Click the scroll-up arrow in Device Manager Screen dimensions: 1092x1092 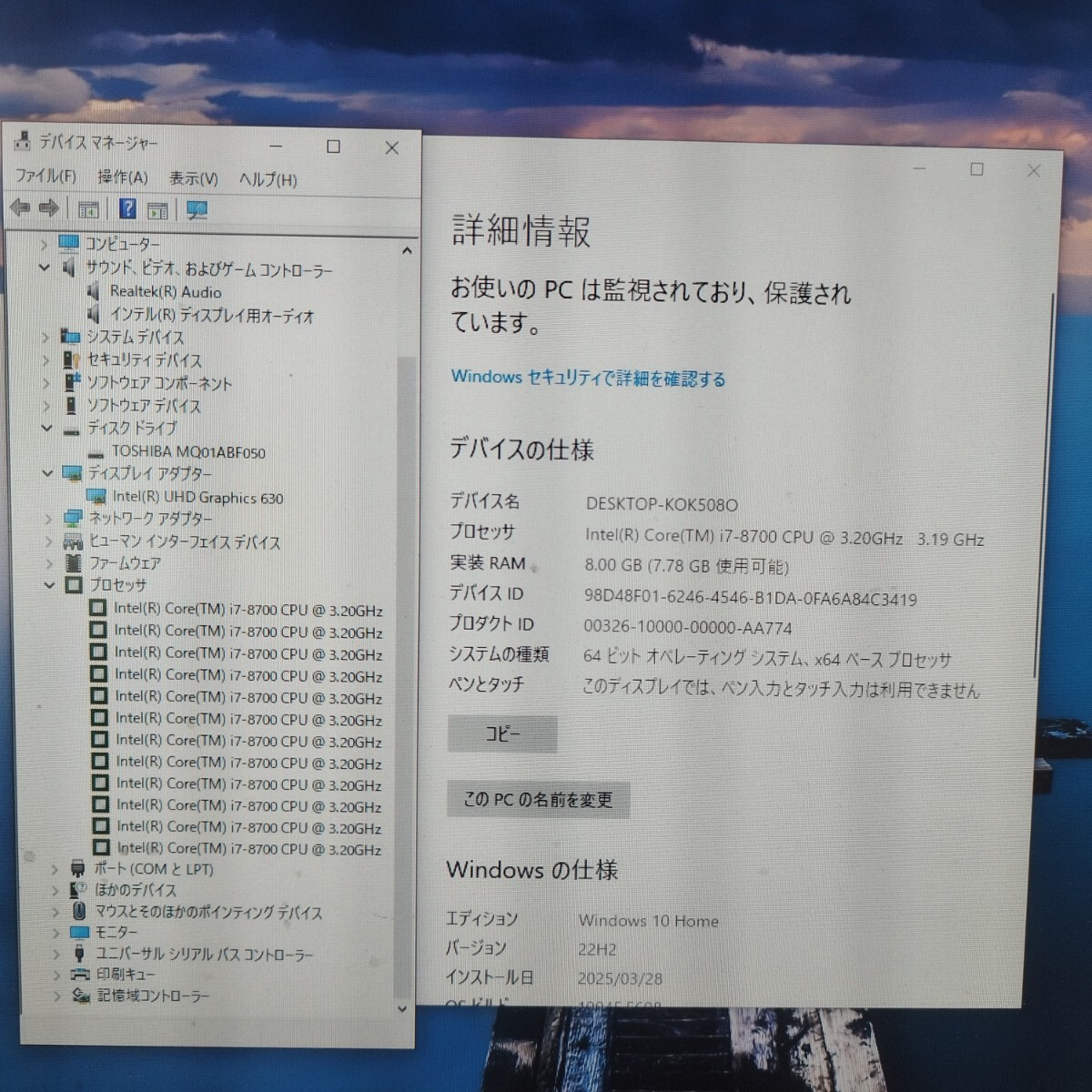[406, 250]
